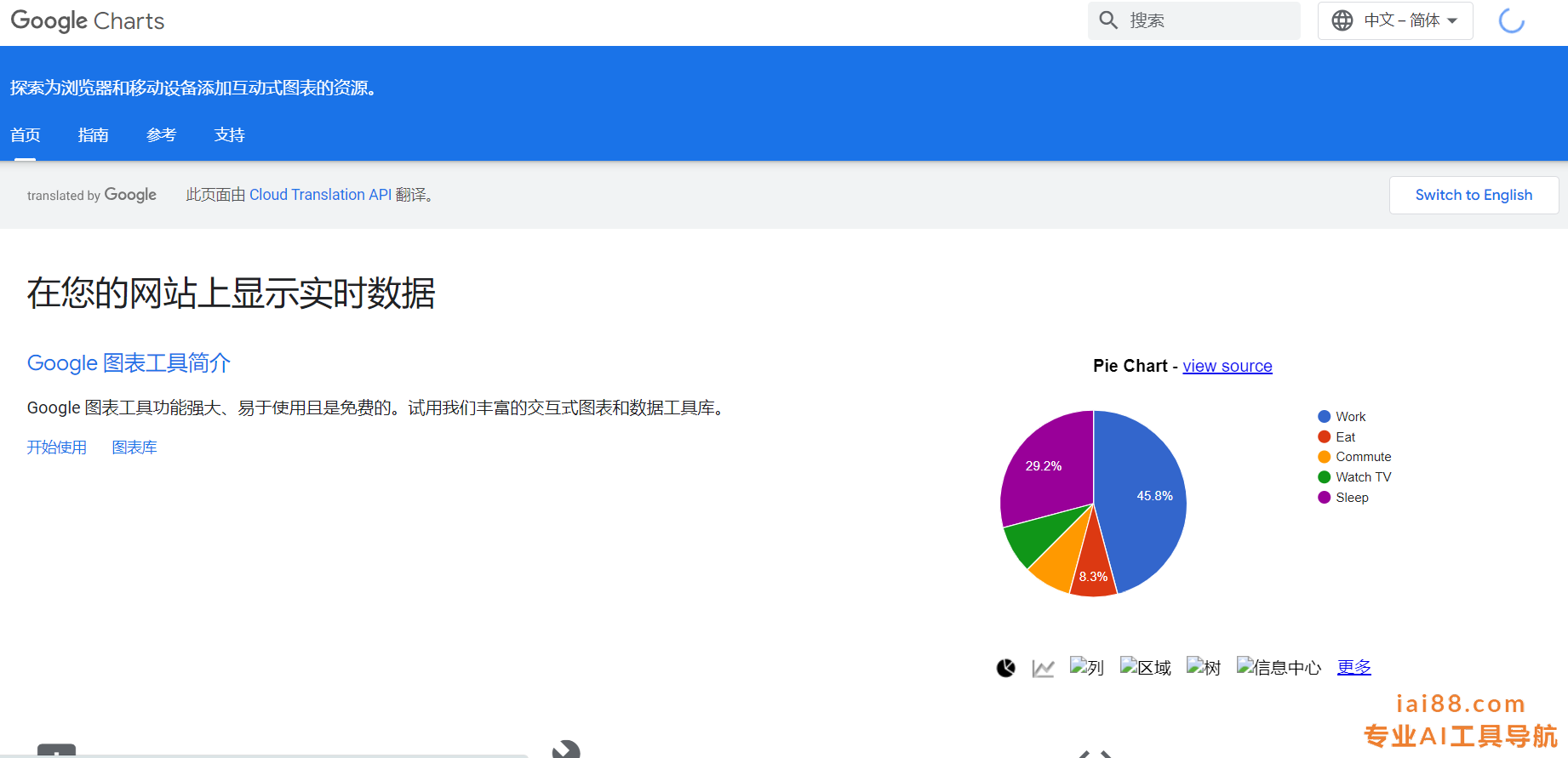The width and height of the screenshot is (1568, 758).
Task: Click the 在您的网站上显示实时数据 heading
Action: click(x=232, y=294)
